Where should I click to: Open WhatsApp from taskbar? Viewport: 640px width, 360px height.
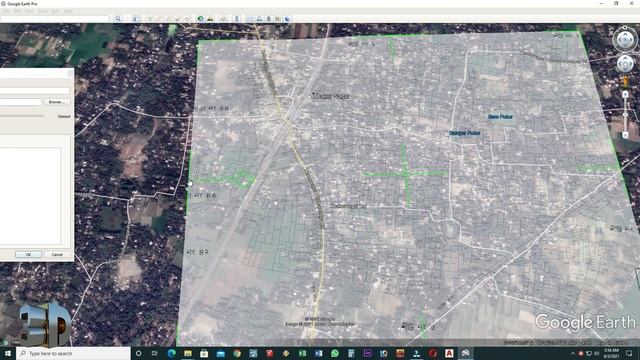pos(335,353)
